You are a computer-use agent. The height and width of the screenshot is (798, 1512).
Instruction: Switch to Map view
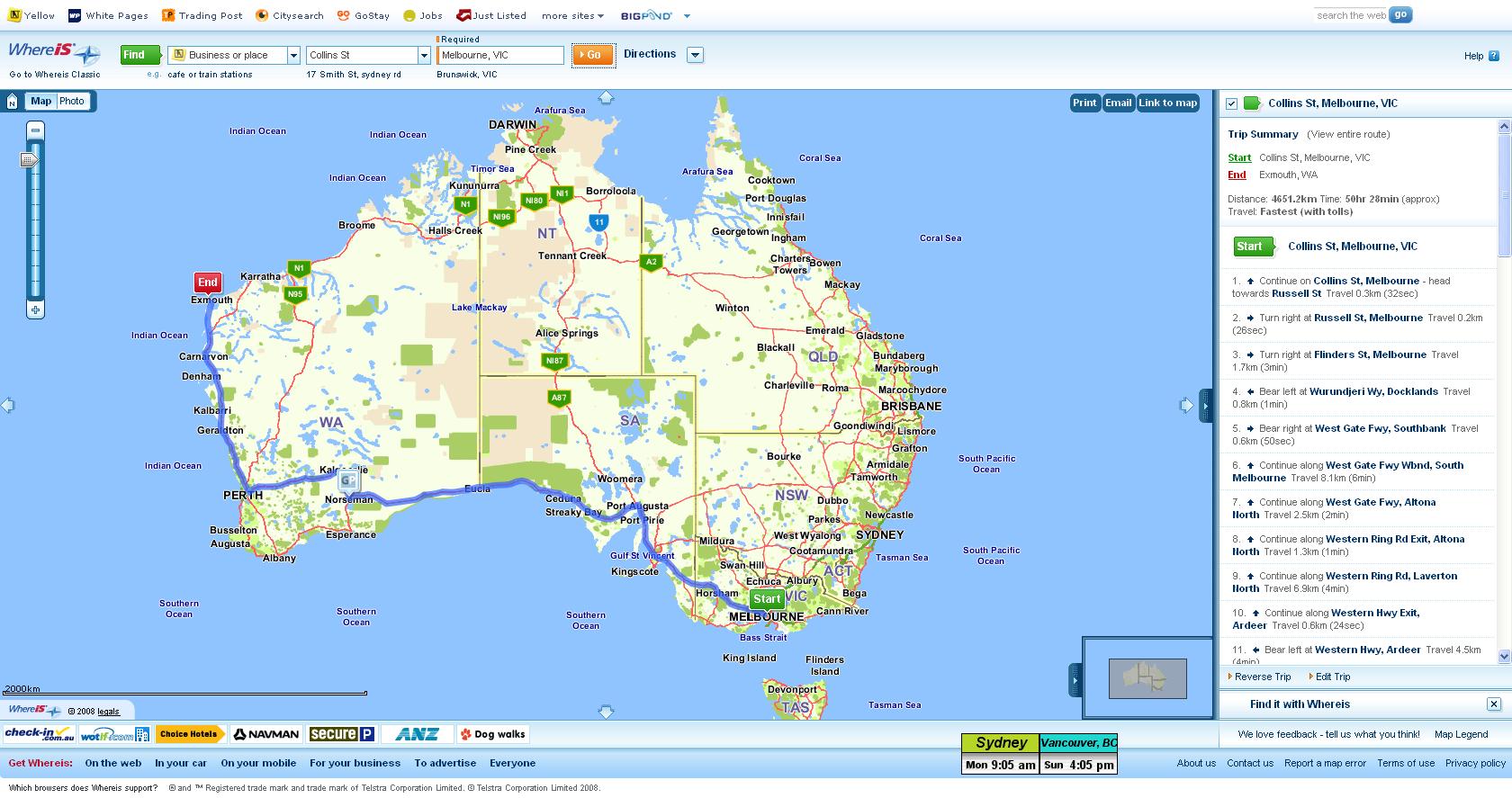coord(41,102)
